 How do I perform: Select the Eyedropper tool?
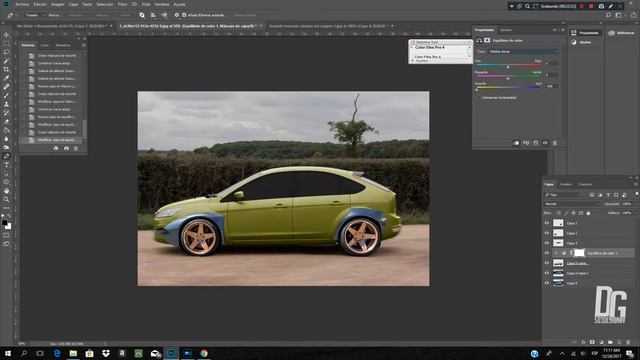tap(7, 78)
